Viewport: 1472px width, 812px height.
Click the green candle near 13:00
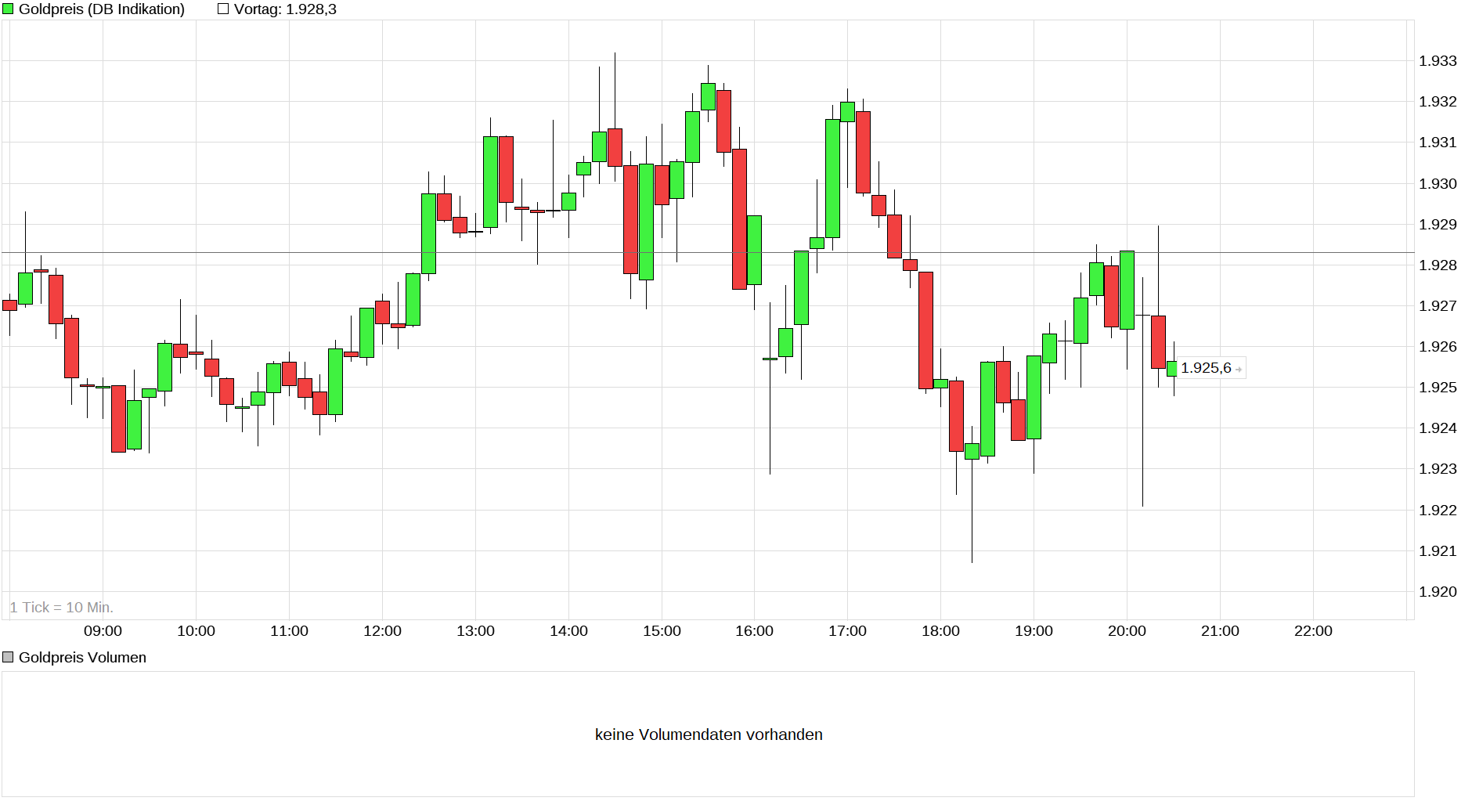click(x=490, y=180)
